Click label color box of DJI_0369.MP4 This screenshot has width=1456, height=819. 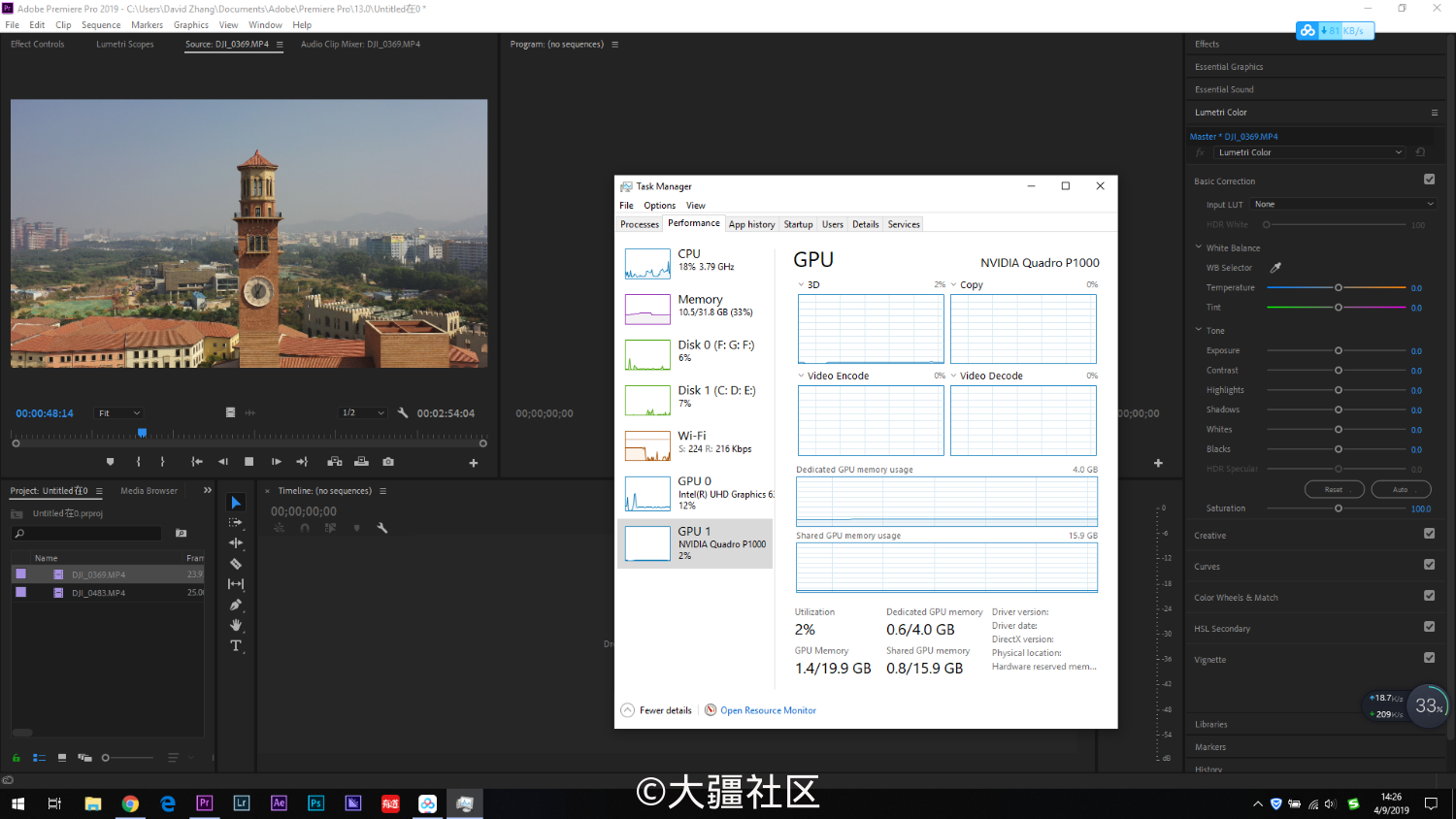point(20,573)
